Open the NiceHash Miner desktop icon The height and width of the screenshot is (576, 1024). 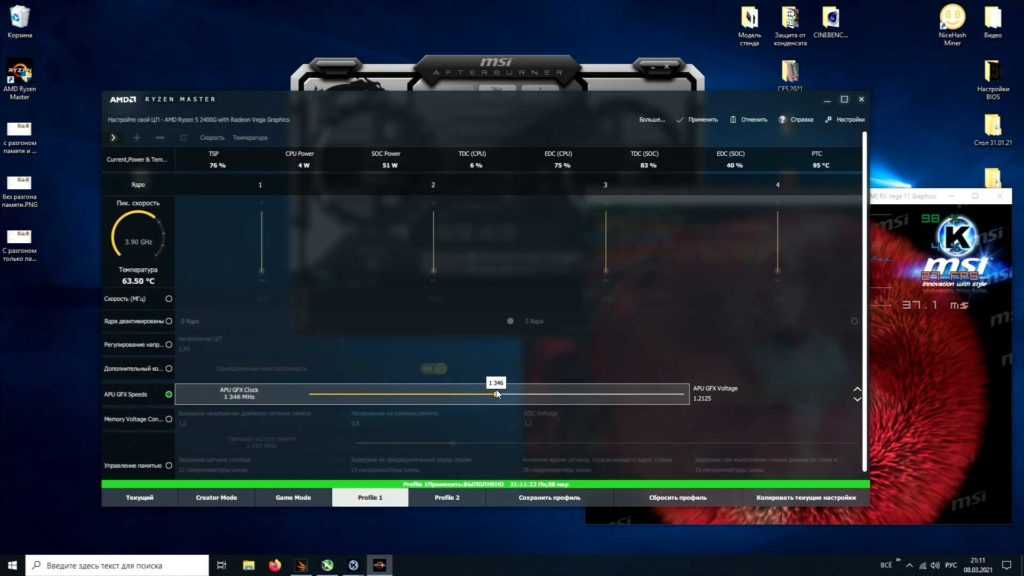pyautogui.click(x=952, y=18)
